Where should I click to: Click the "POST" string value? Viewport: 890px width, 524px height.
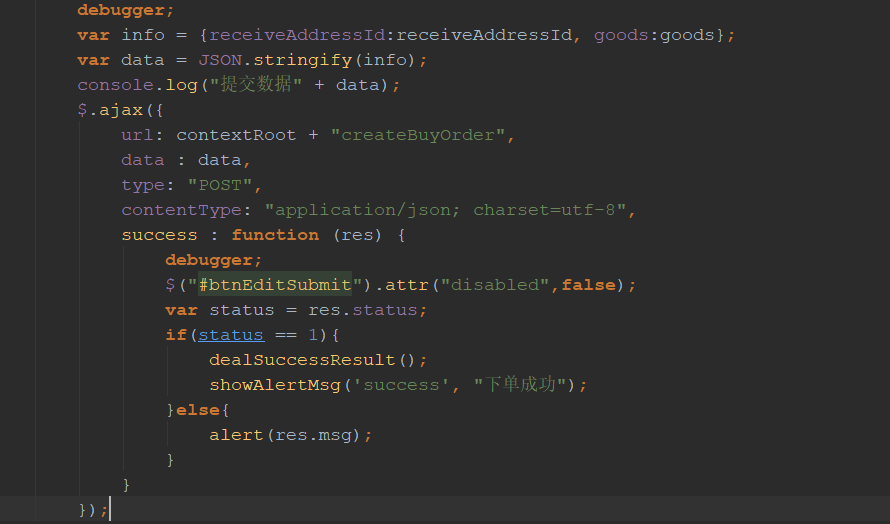click(220, 185)
